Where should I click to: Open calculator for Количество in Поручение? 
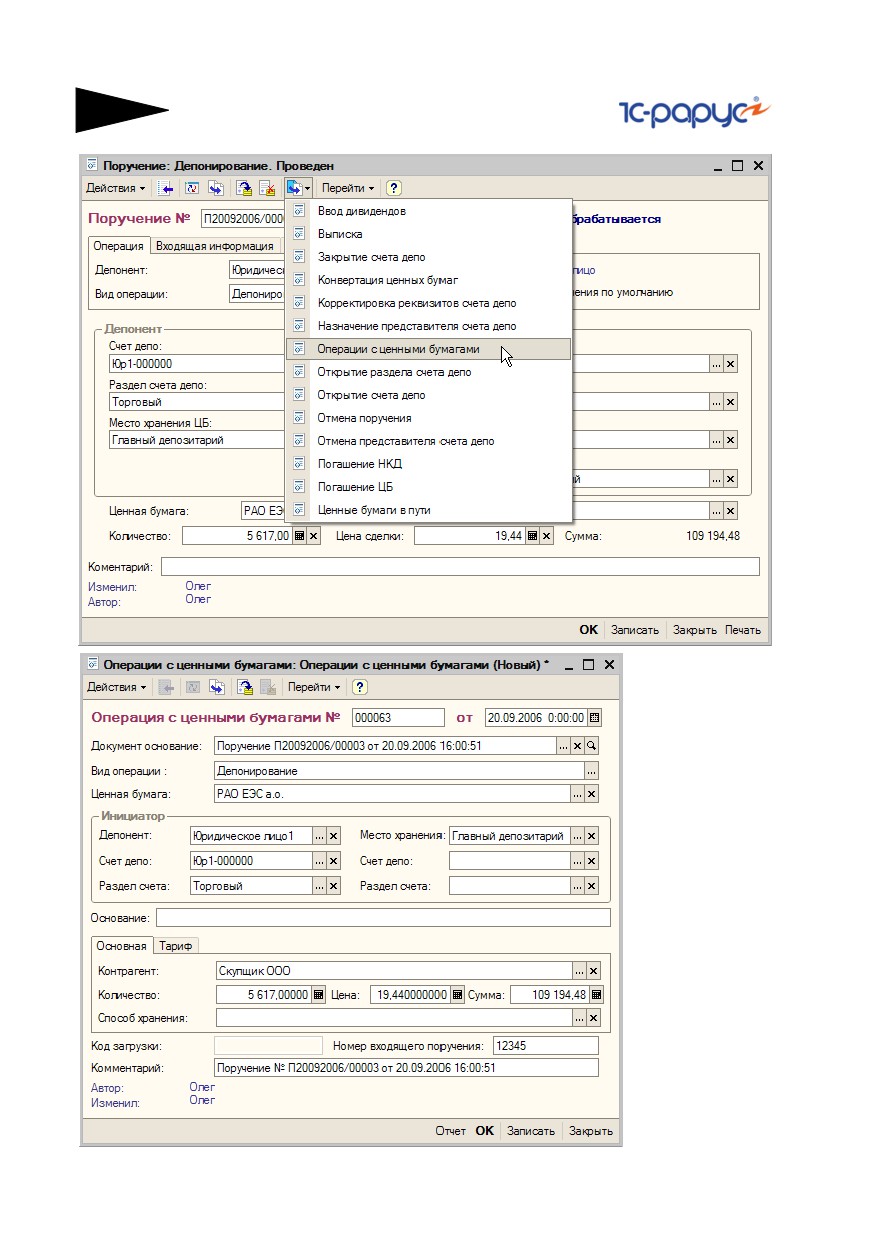coord(298,537)
